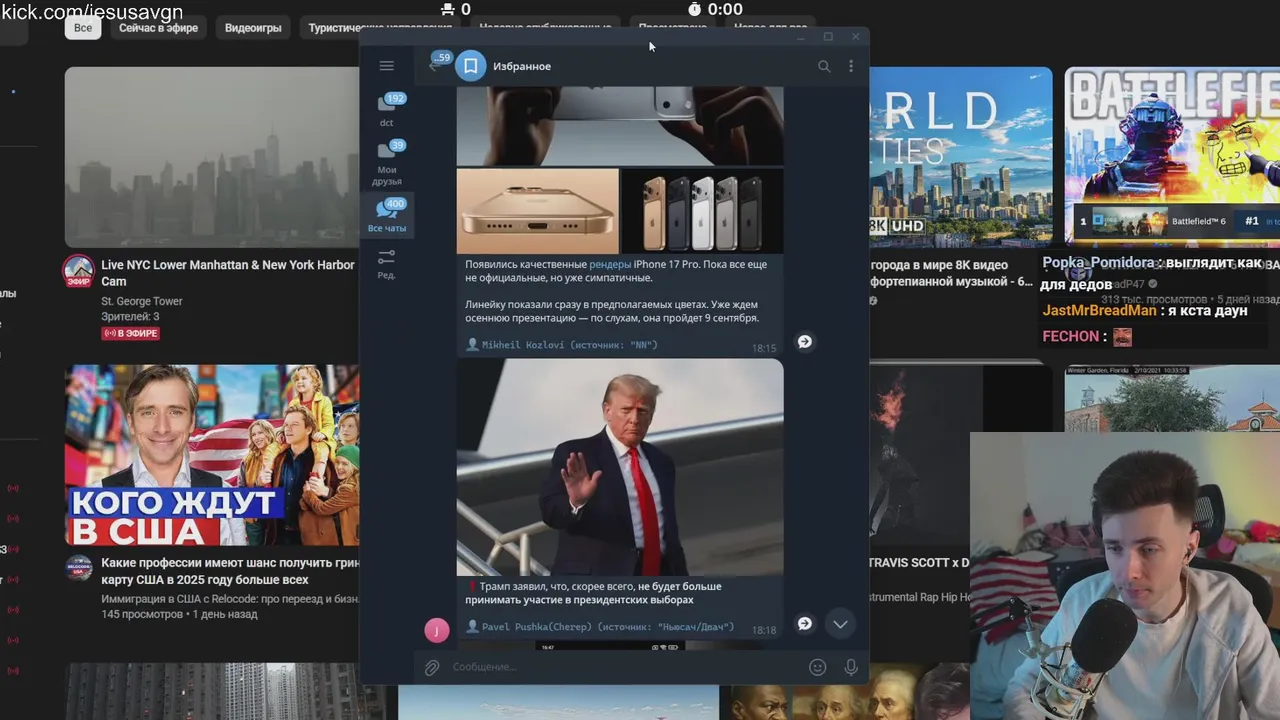Click the streamer webcam overlay
1280x720 pixels.
tap(1125, 576)
